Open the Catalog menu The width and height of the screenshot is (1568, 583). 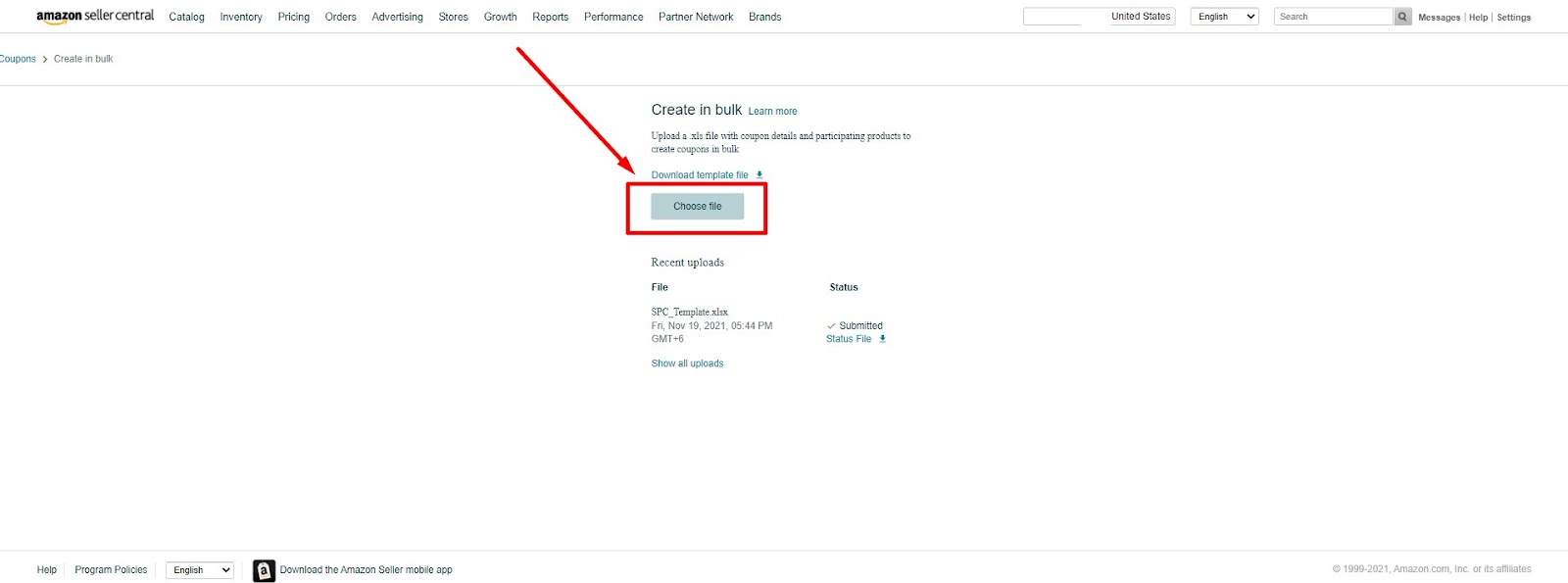pos(186,17)
